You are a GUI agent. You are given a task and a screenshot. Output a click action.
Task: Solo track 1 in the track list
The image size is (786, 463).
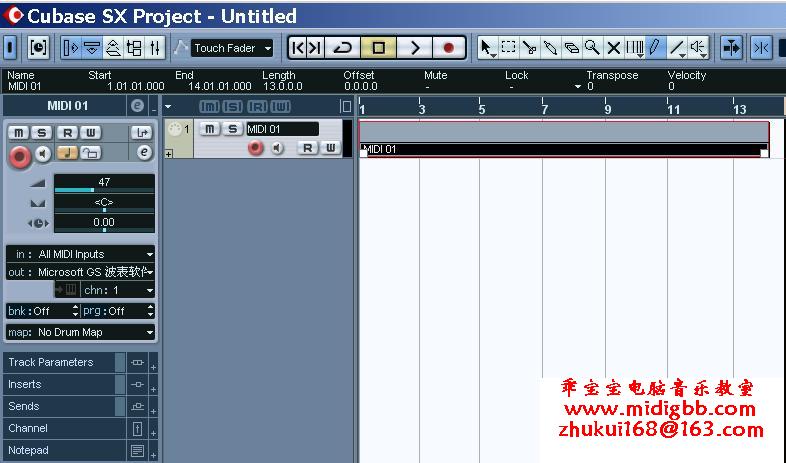[x=232, y=129]
